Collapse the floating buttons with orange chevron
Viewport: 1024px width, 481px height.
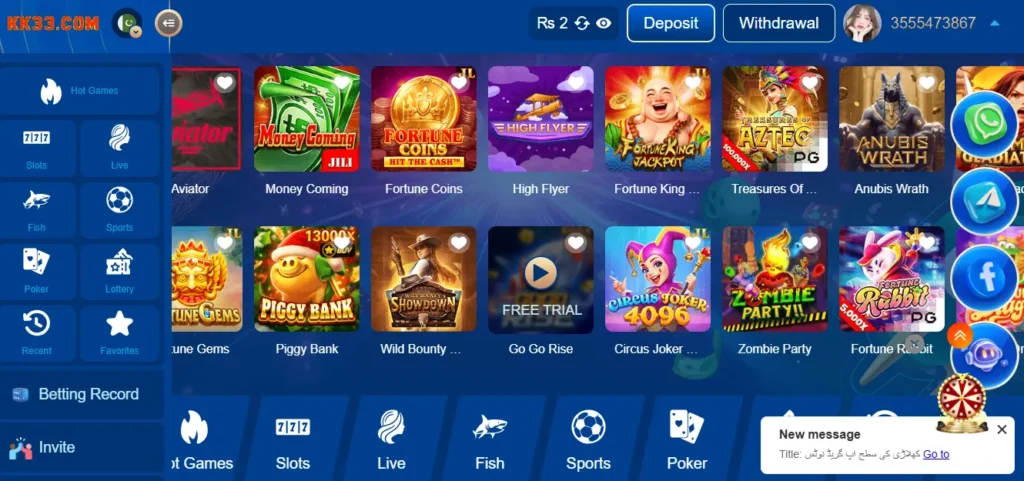960,336
